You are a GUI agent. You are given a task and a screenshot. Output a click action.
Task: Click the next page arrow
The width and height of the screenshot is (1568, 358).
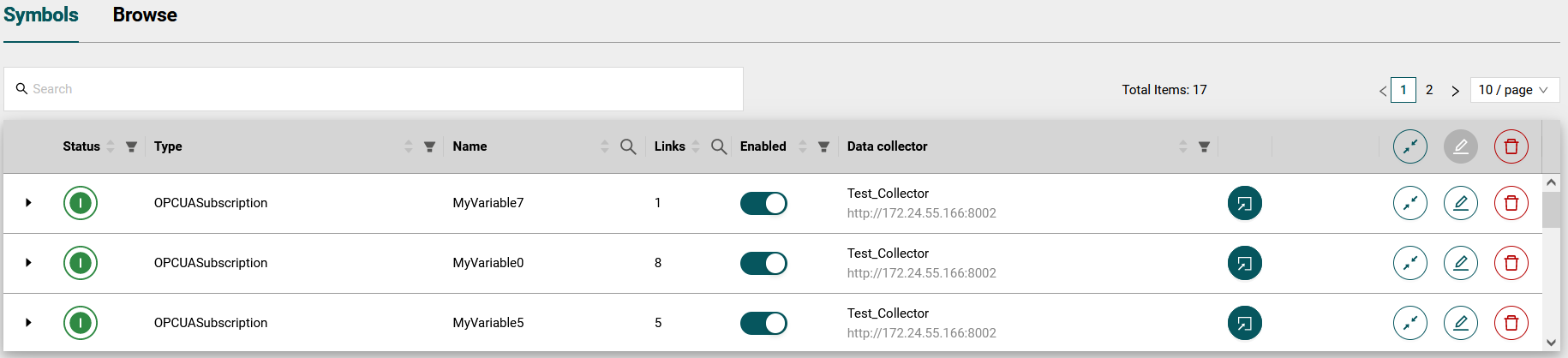tap(1454, 91)
